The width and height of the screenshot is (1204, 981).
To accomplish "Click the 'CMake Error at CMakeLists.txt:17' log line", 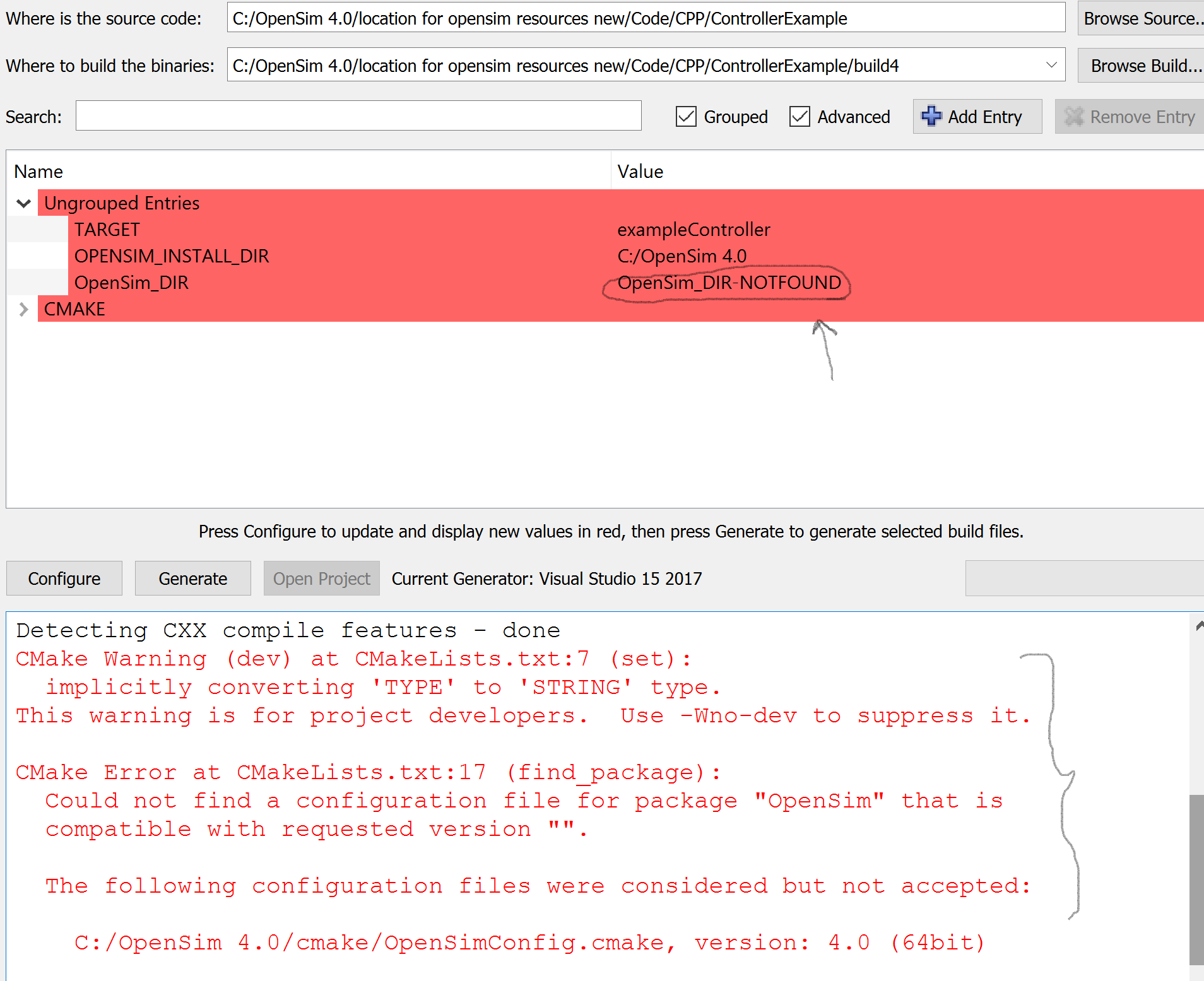I will pos(368,772).
